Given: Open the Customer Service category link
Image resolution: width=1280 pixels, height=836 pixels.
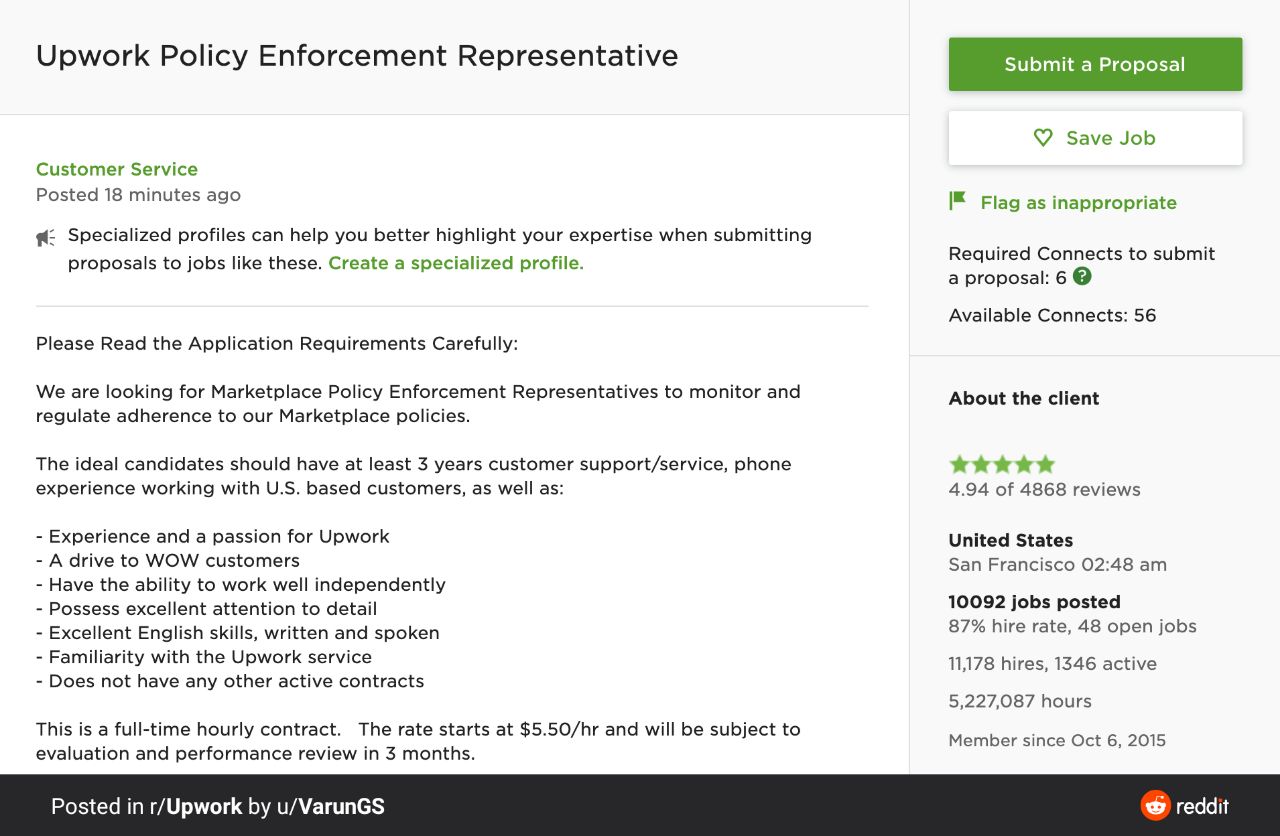Looking at the screenshot, I should point(117,169).
